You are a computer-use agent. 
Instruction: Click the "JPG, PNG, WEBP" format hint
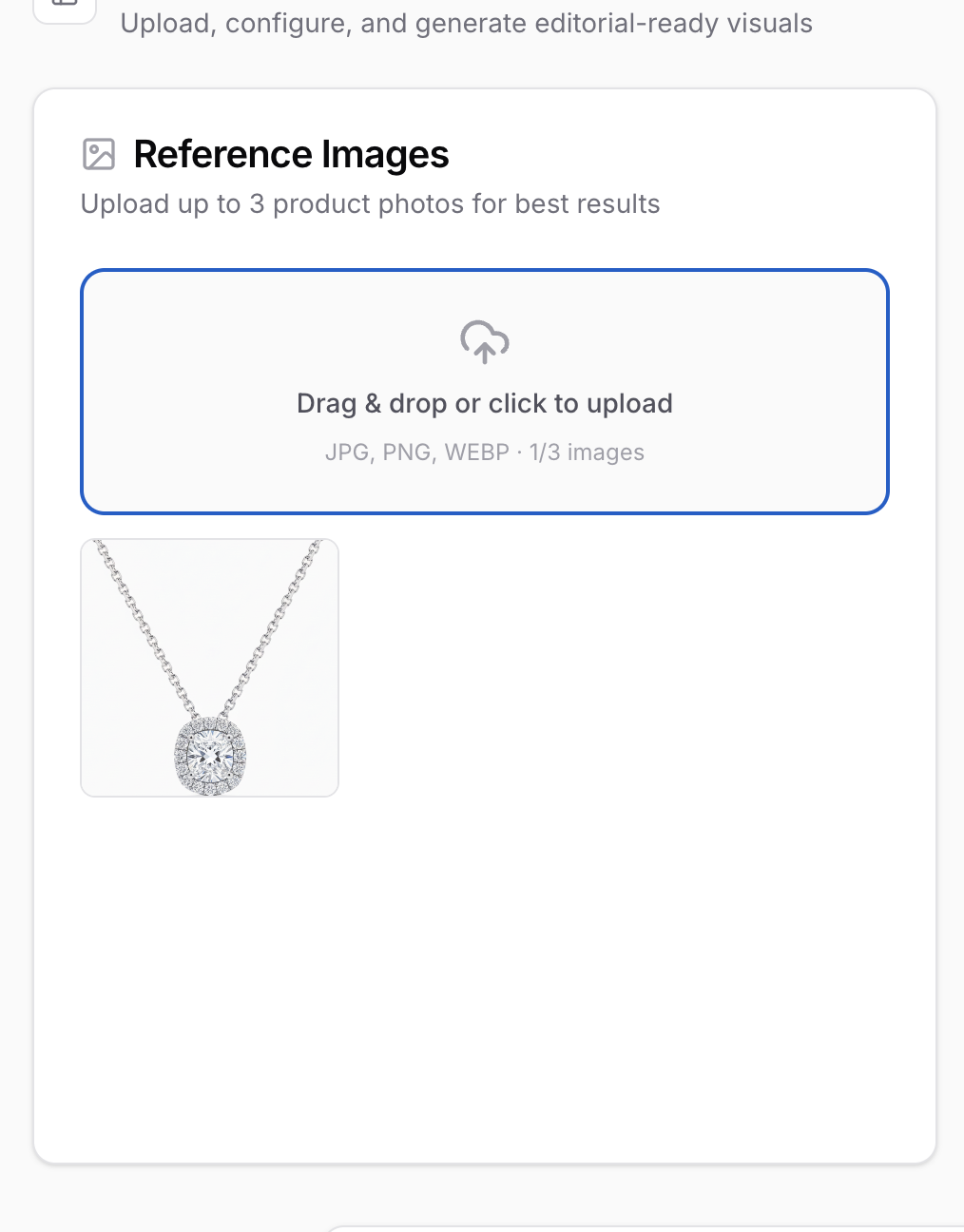tap(416, 452)
